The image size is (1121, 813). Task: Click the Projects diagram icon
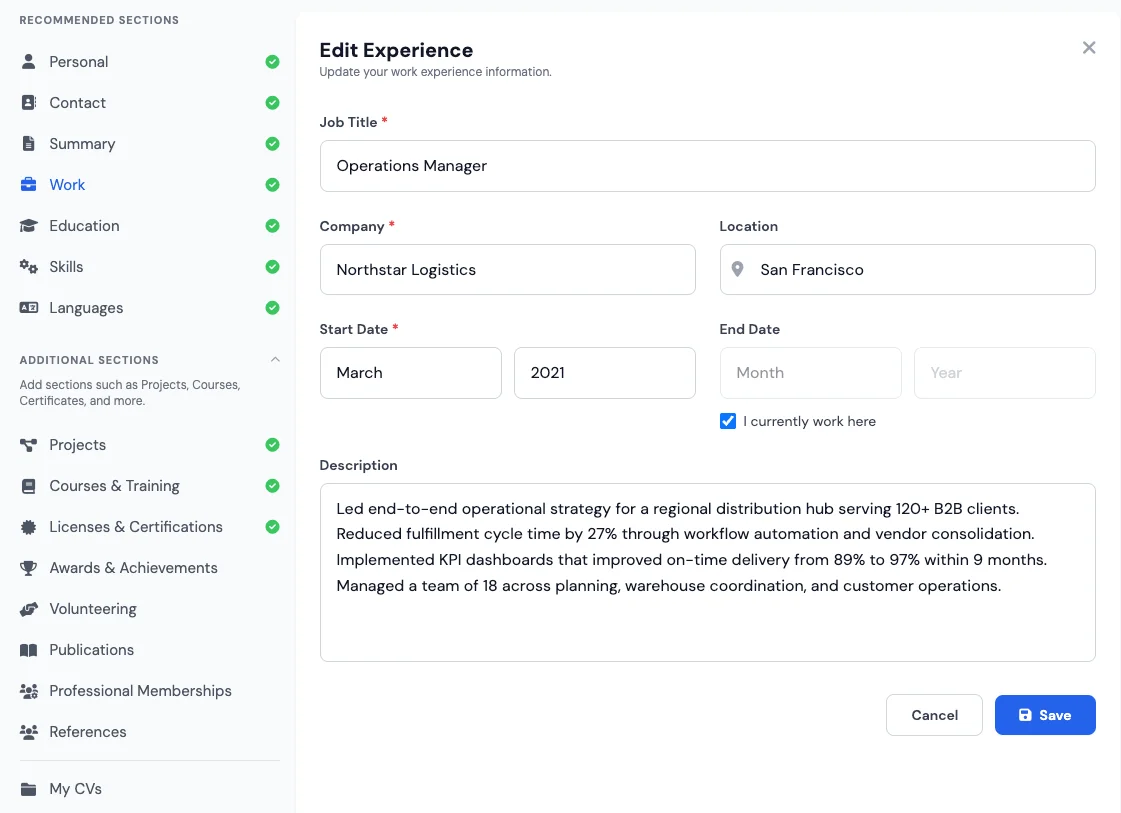[x=29, y=445]
